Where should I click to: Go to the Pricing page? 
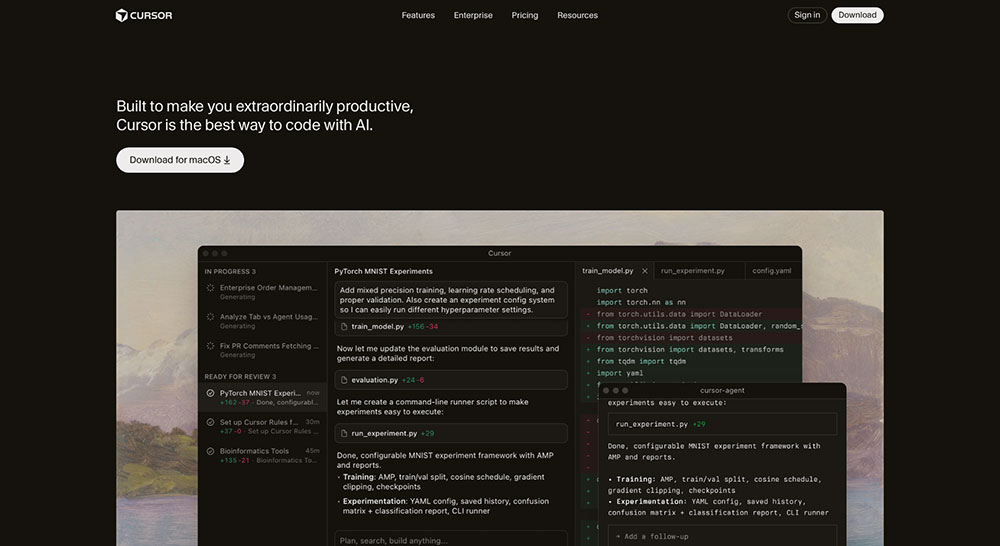pyautogui.click(x=524, y=15)
